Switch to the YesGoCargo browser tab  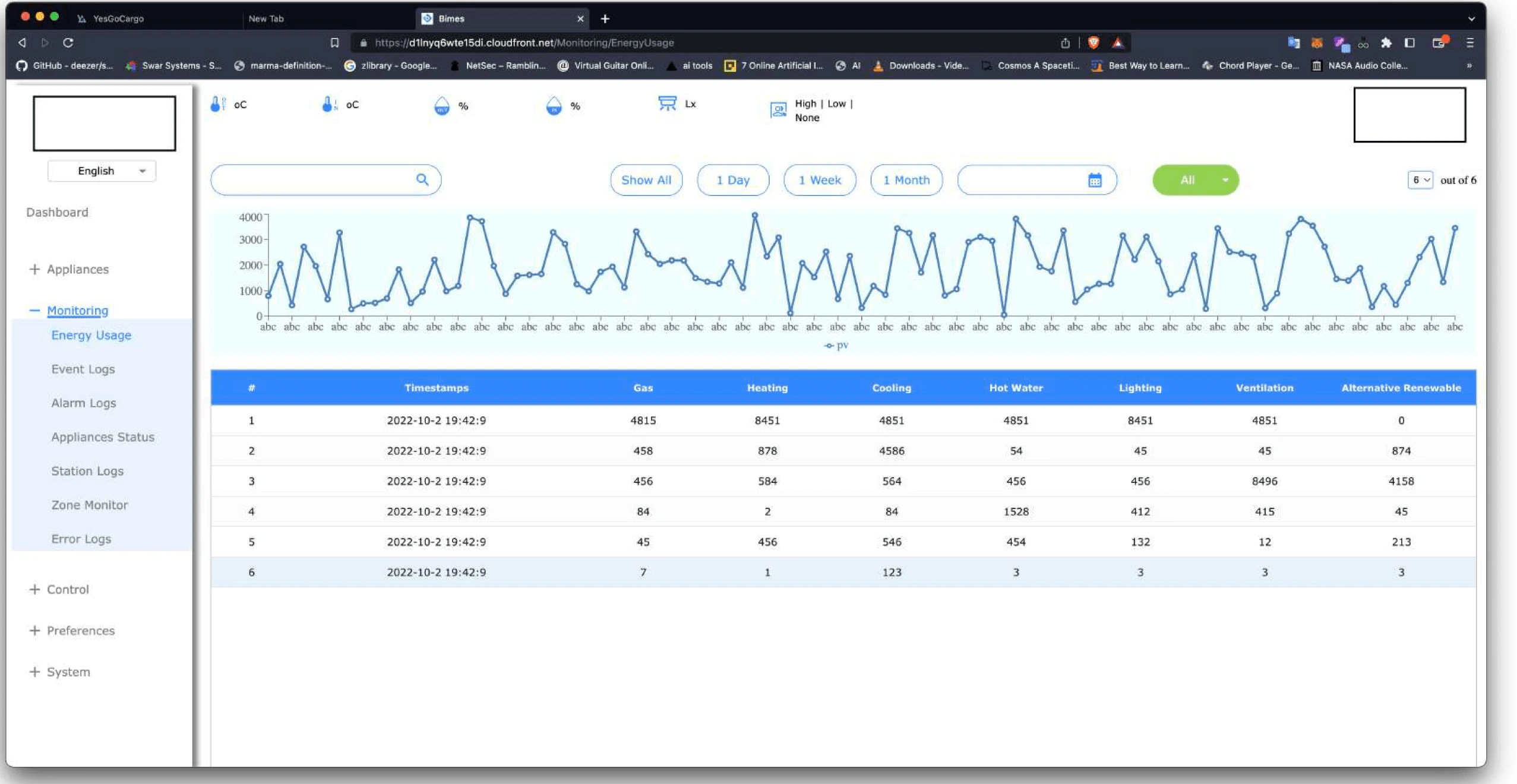coord(119,18)
